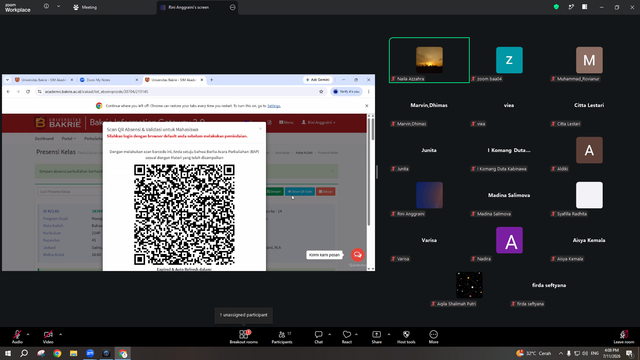Screen dimensions: 640x360
Task: Click the Leave room button
Action: [624, 337]
